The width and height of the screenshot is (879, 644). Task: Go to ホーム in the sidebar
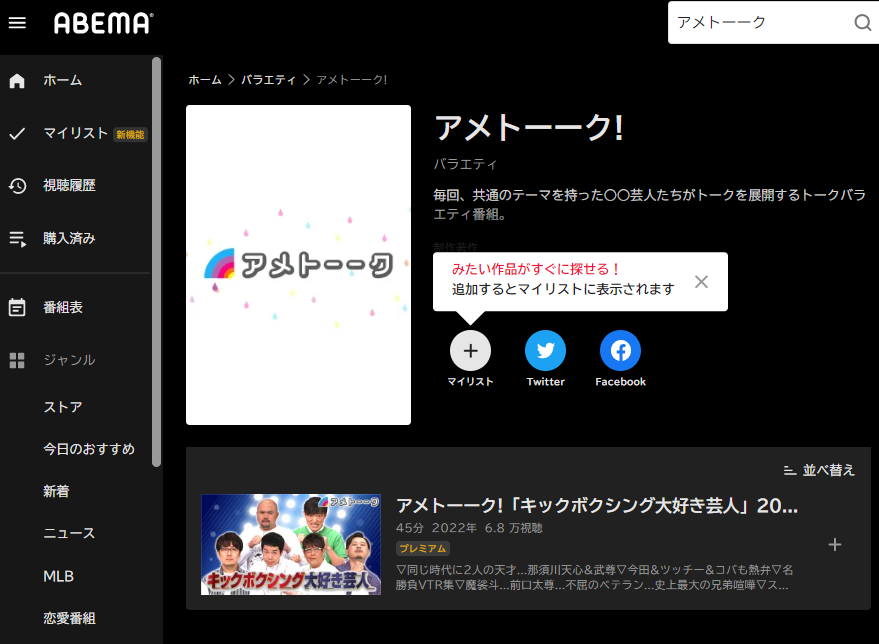click(62, 80)
